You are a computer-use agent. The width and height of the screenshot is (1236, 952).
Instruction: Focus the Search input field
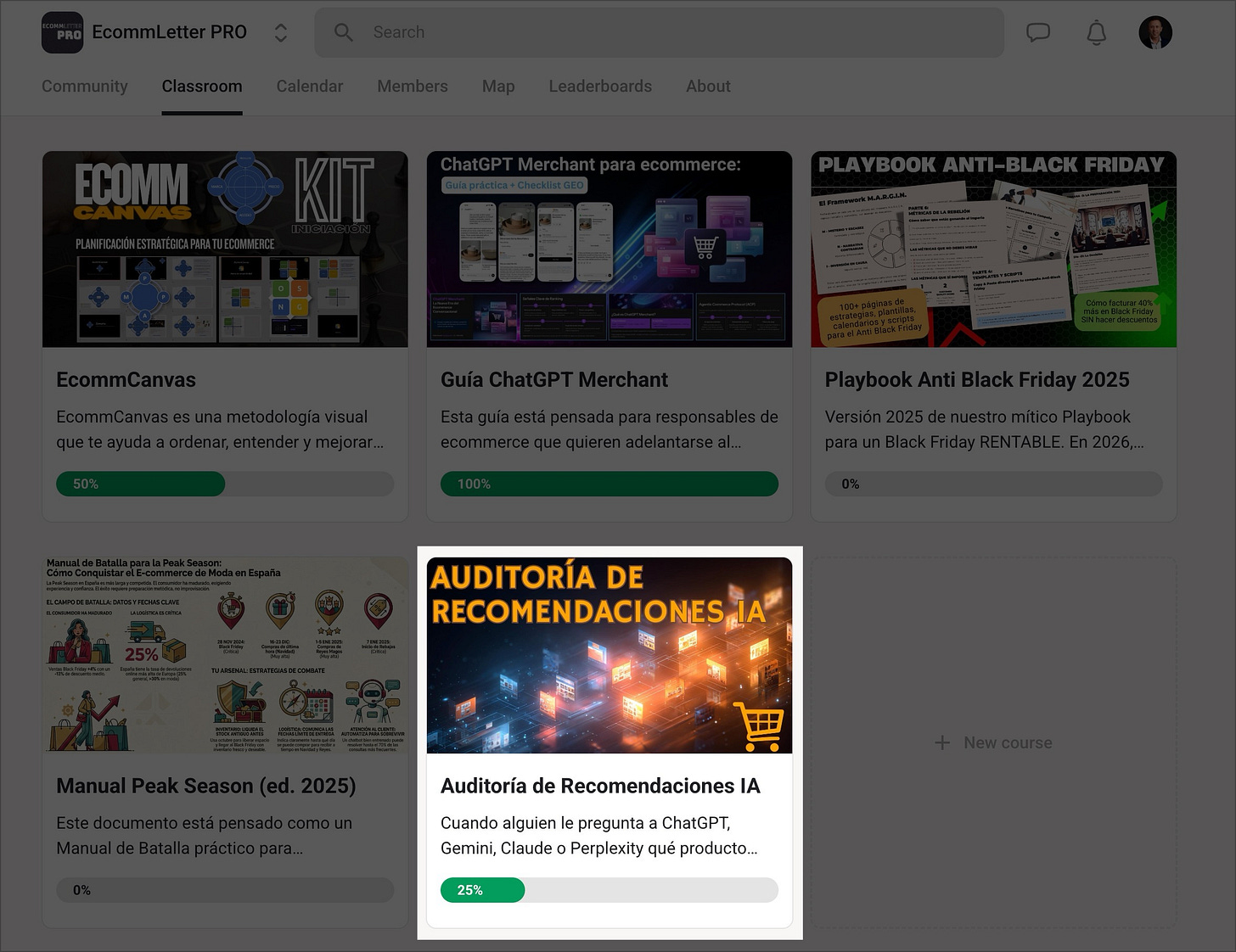(x=659, y=32)
